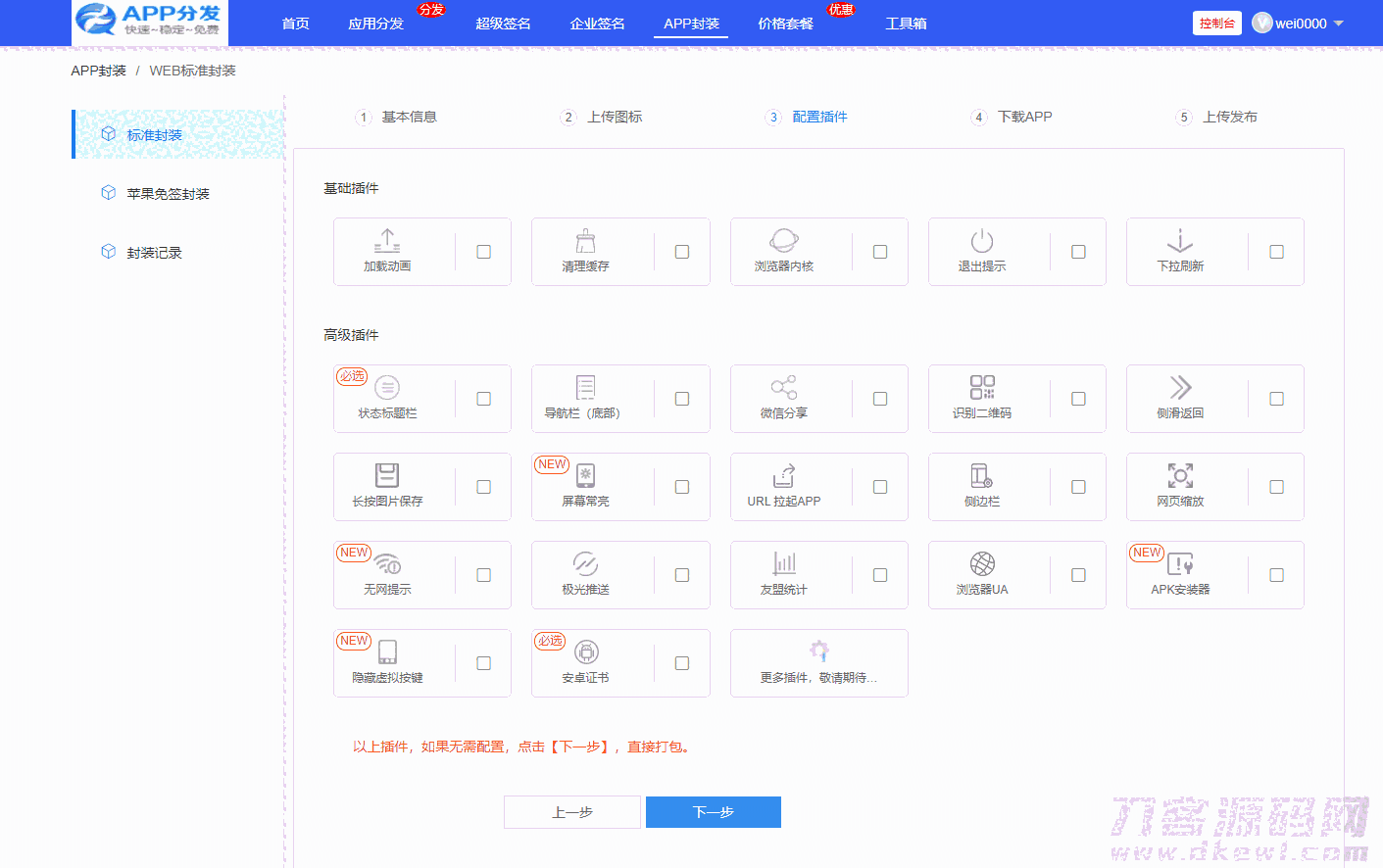Click the 极光推送 plugin icon
Viewport: 1383px width, 868px height.
pyautogui.click(x=585, y=564)
